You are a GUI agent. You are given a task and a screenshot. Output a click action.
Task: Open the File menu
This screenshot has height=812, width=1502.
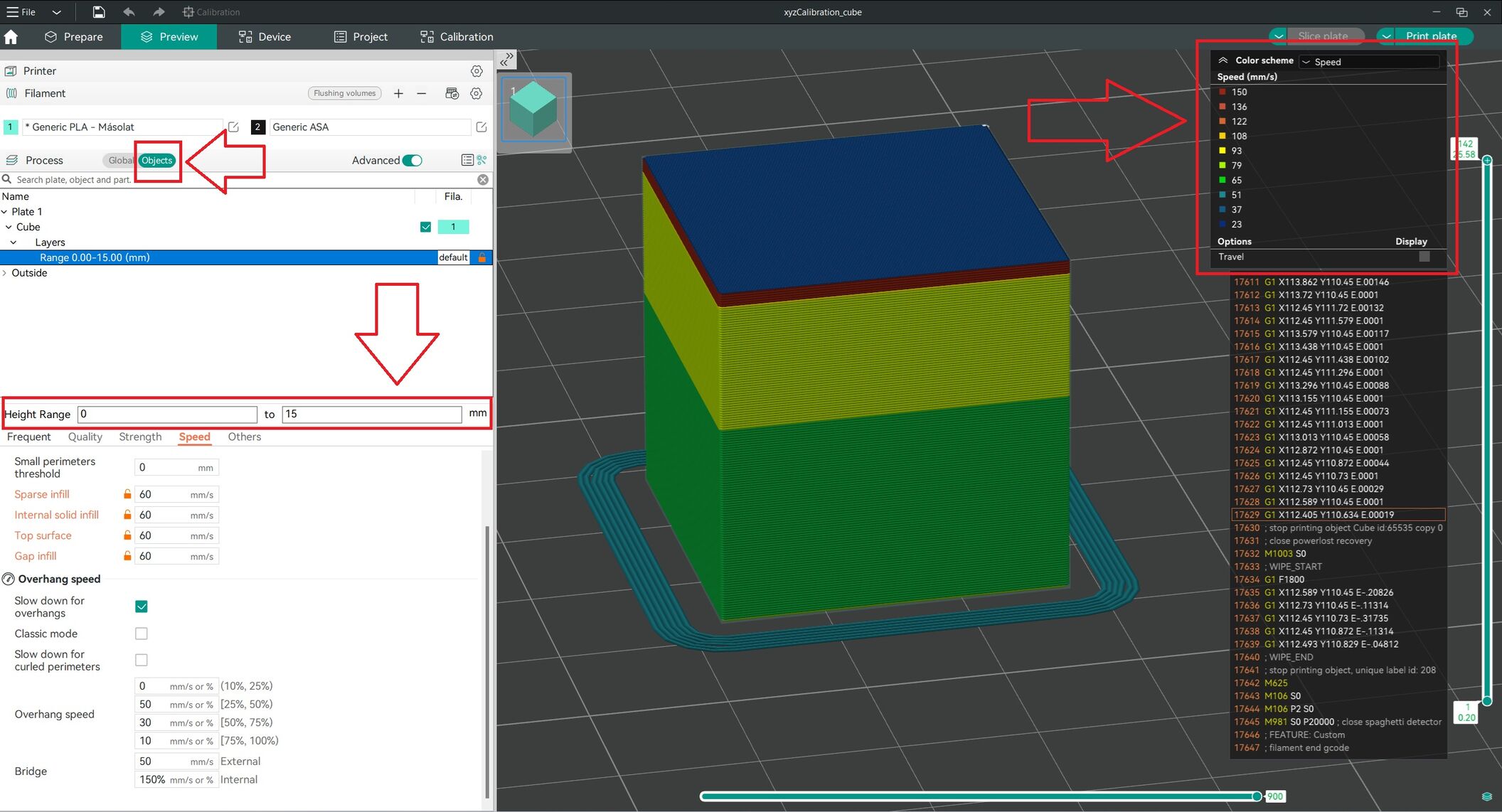[x=21, y=12]
